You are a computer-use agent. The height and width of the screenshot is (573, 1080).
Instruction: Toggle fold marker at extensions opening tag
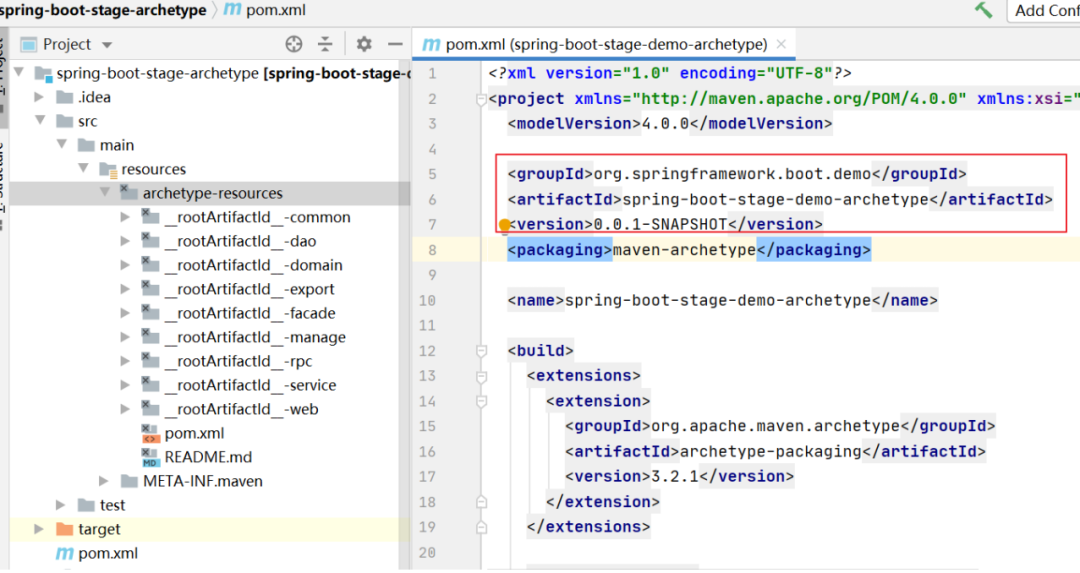point(481,377)
